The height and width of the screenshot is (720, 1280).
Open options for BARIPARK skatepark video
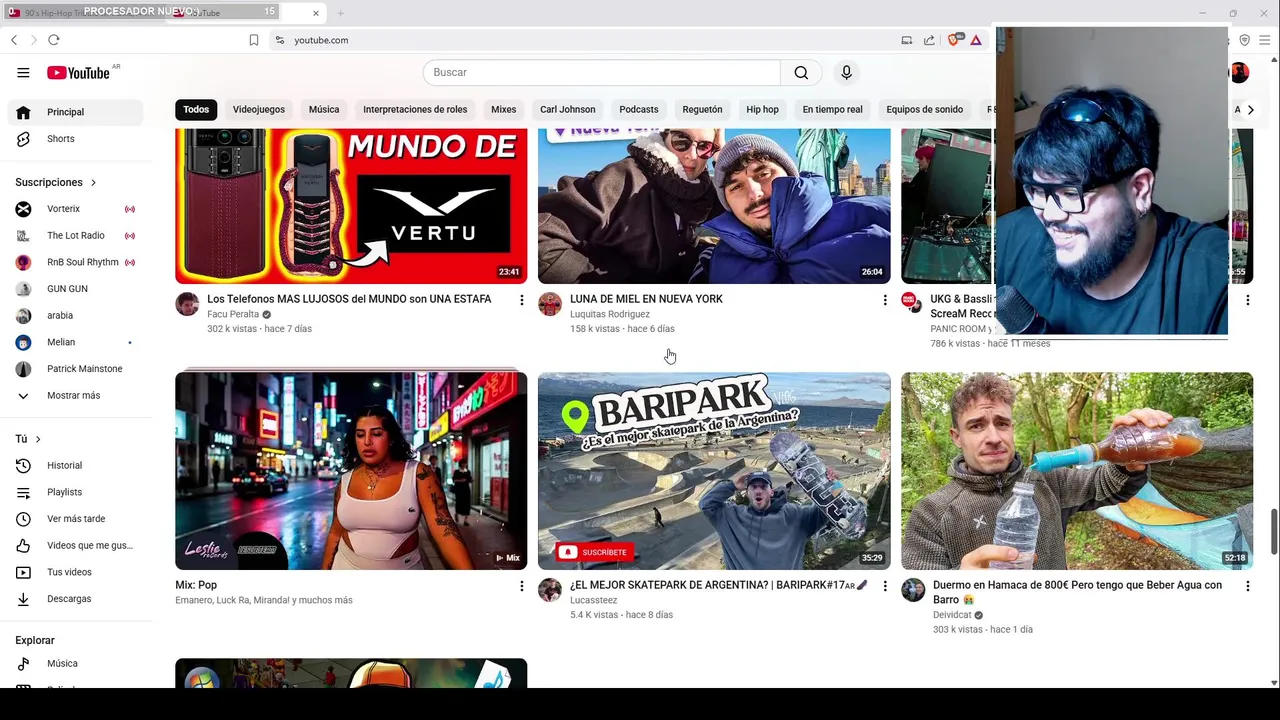point(884,586)
